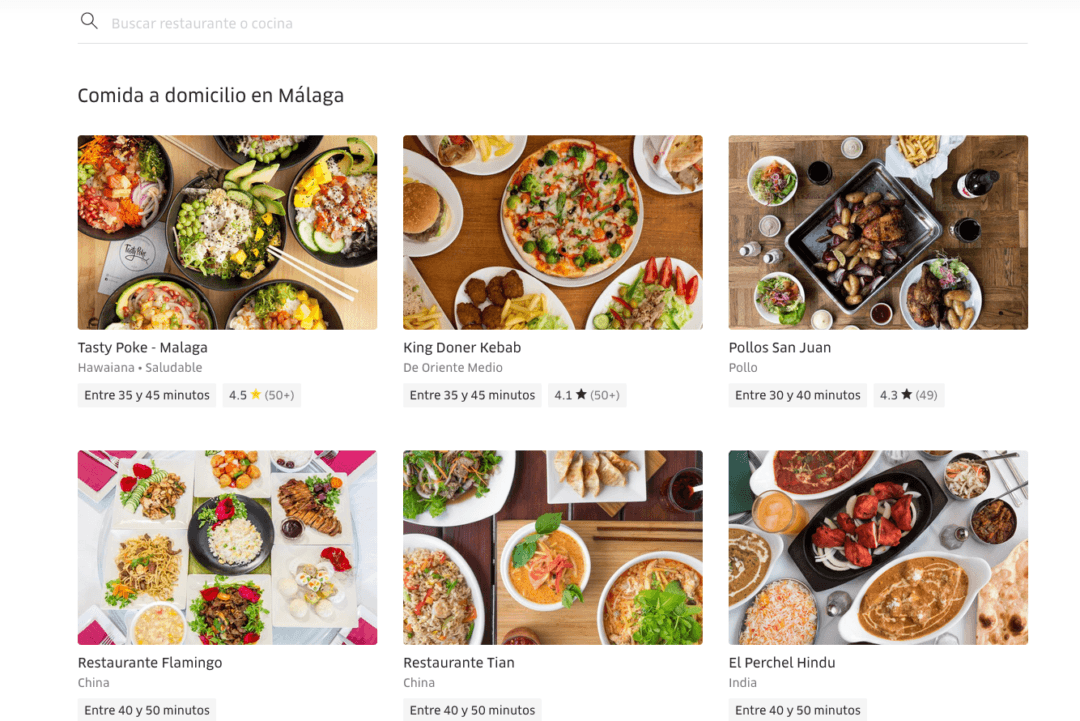The image size is (1080, 721).
Task: Click the Comida a domicilio en Málaga heading
Action: coord(210,95)
